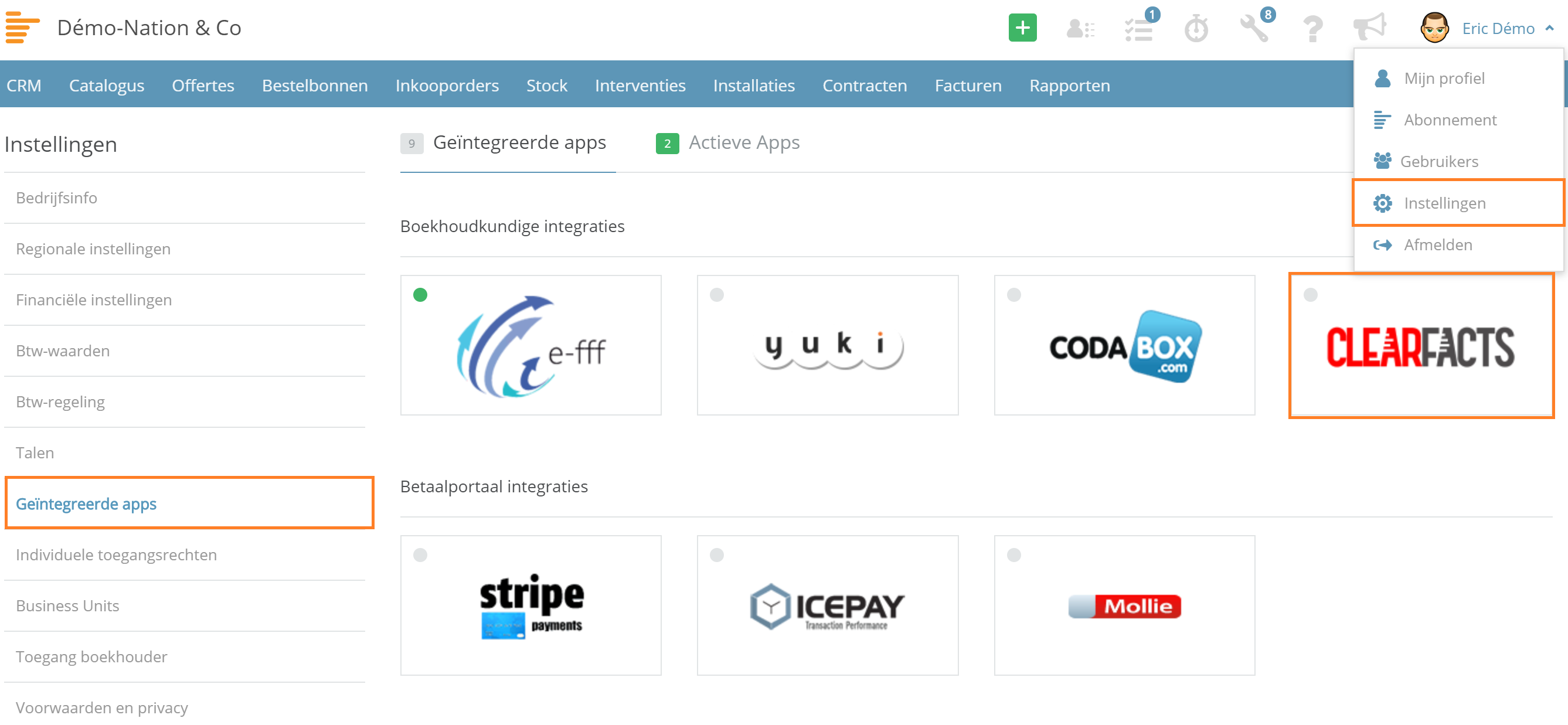This screenshot has height=725, width=1568.
Task: Go to Btw-waarden settings
Action: 185,351
